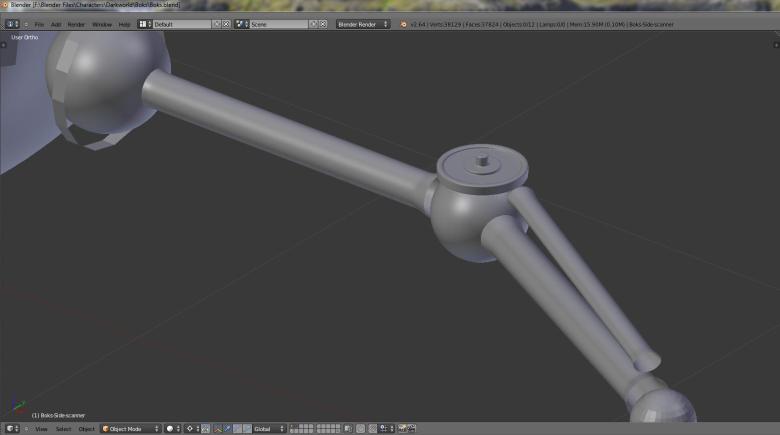Image resolution: width=780 pixels, height=435 pixels.
Task: Expand the Object Mode dropdown
Action: (x=130, y=429)
